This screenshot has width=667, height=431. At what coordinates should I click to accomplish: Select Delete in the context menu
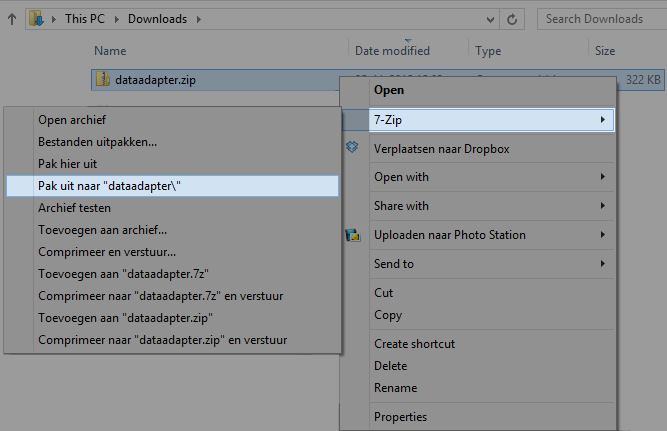pos(390,366)
